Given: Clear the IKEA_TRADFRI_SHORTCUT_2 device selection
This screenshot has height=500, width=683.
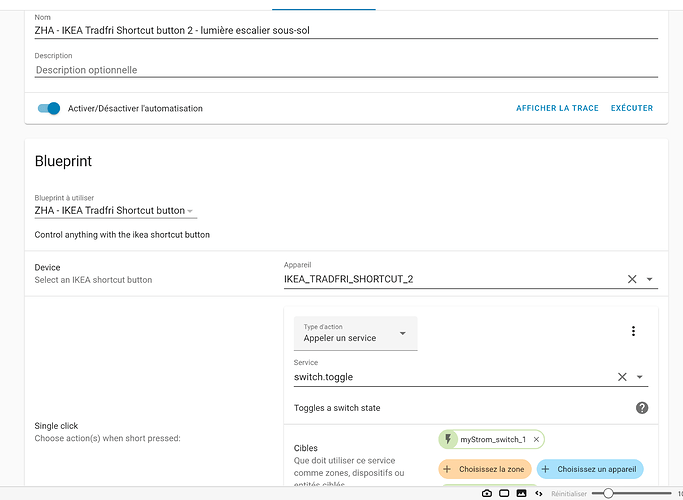Looking at the screenshot, I should pyautogui.click(x=632, y=279).
